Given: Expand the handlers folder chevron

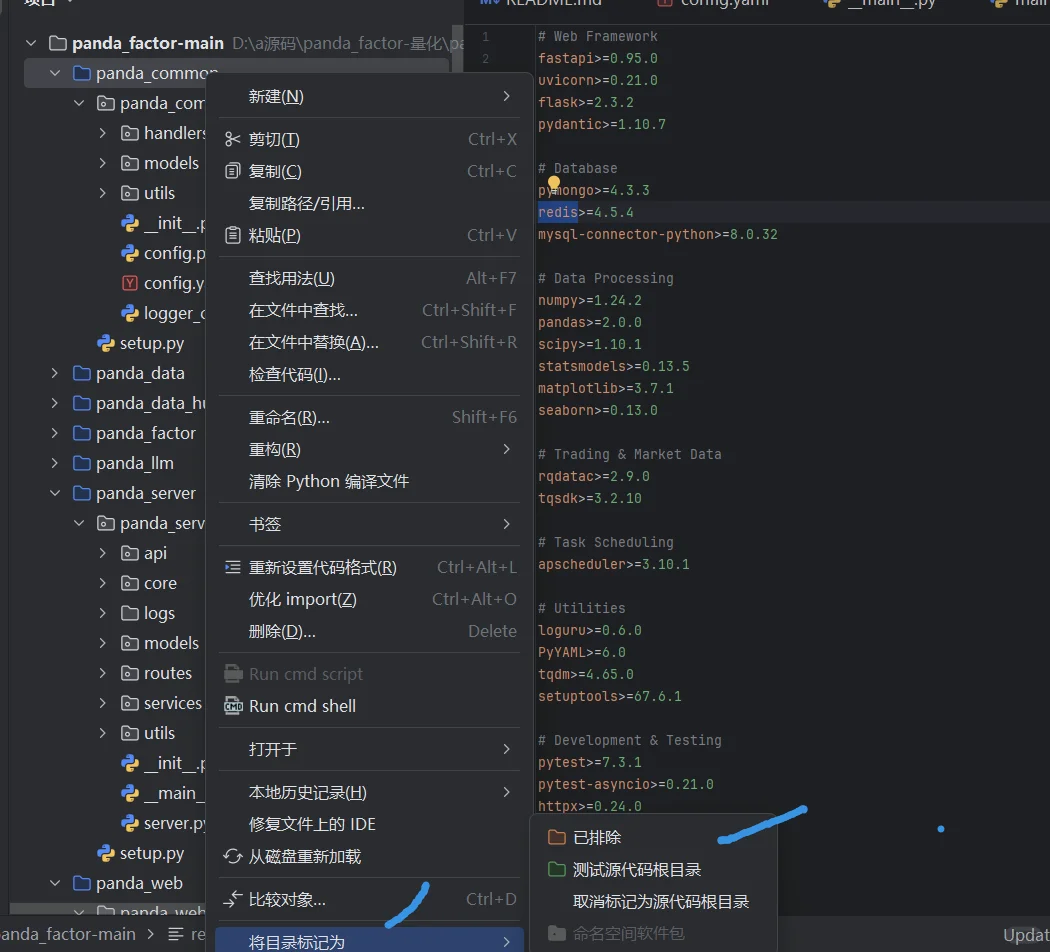Looking at the screenshot, I should (x=102, y=133).
